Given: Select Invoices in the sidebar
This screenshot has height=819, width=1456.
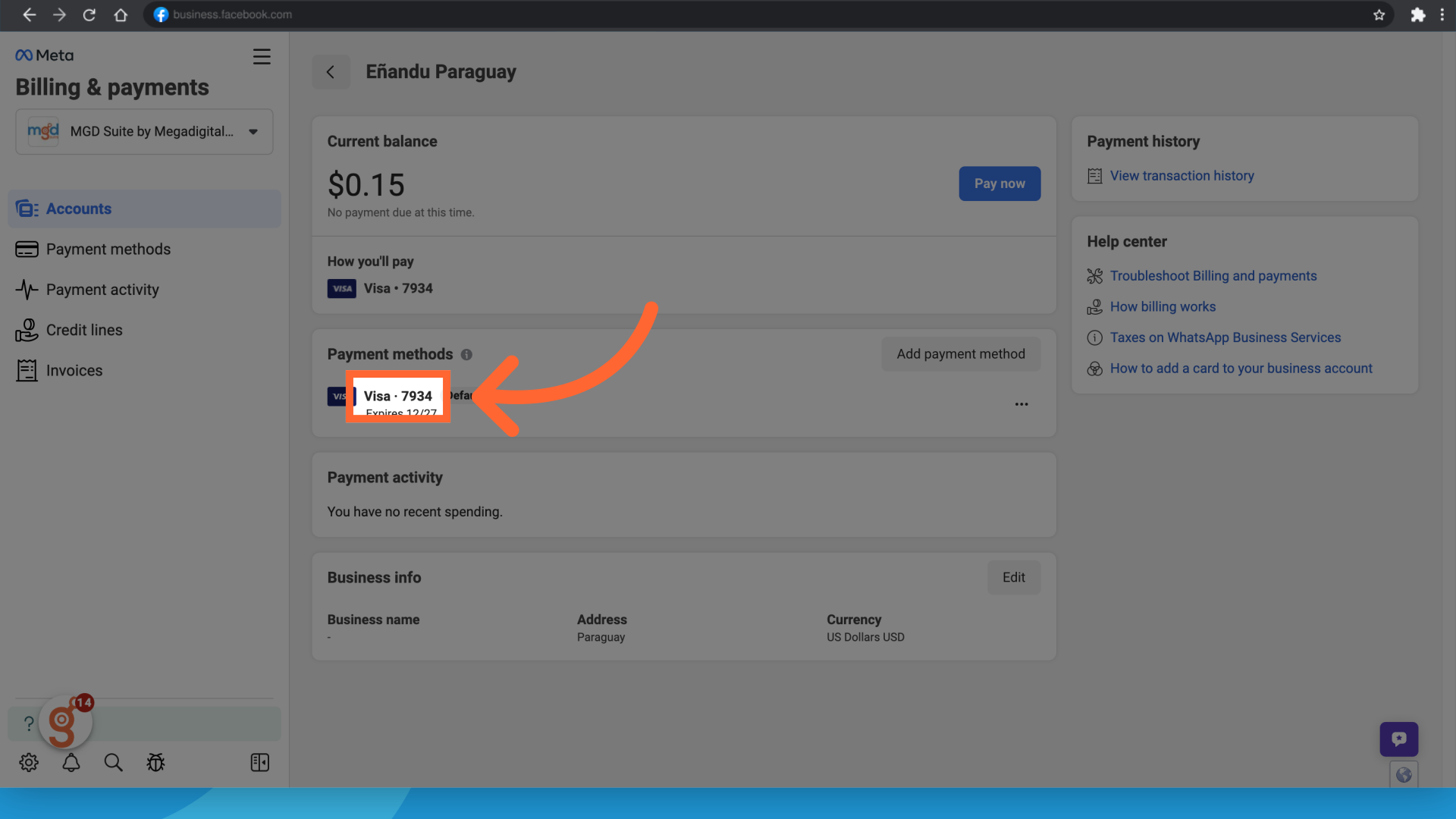Looking at the screenshot, I should 74,371.
